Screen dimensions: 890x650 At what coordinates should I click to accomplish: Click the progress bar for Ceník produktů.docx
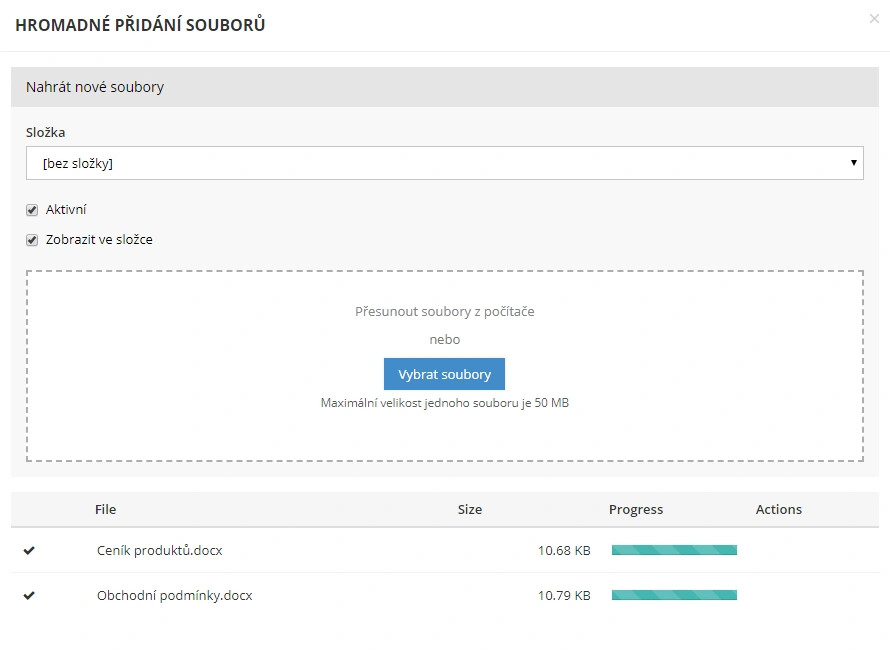pyautogui.click(x=674, y=550)
